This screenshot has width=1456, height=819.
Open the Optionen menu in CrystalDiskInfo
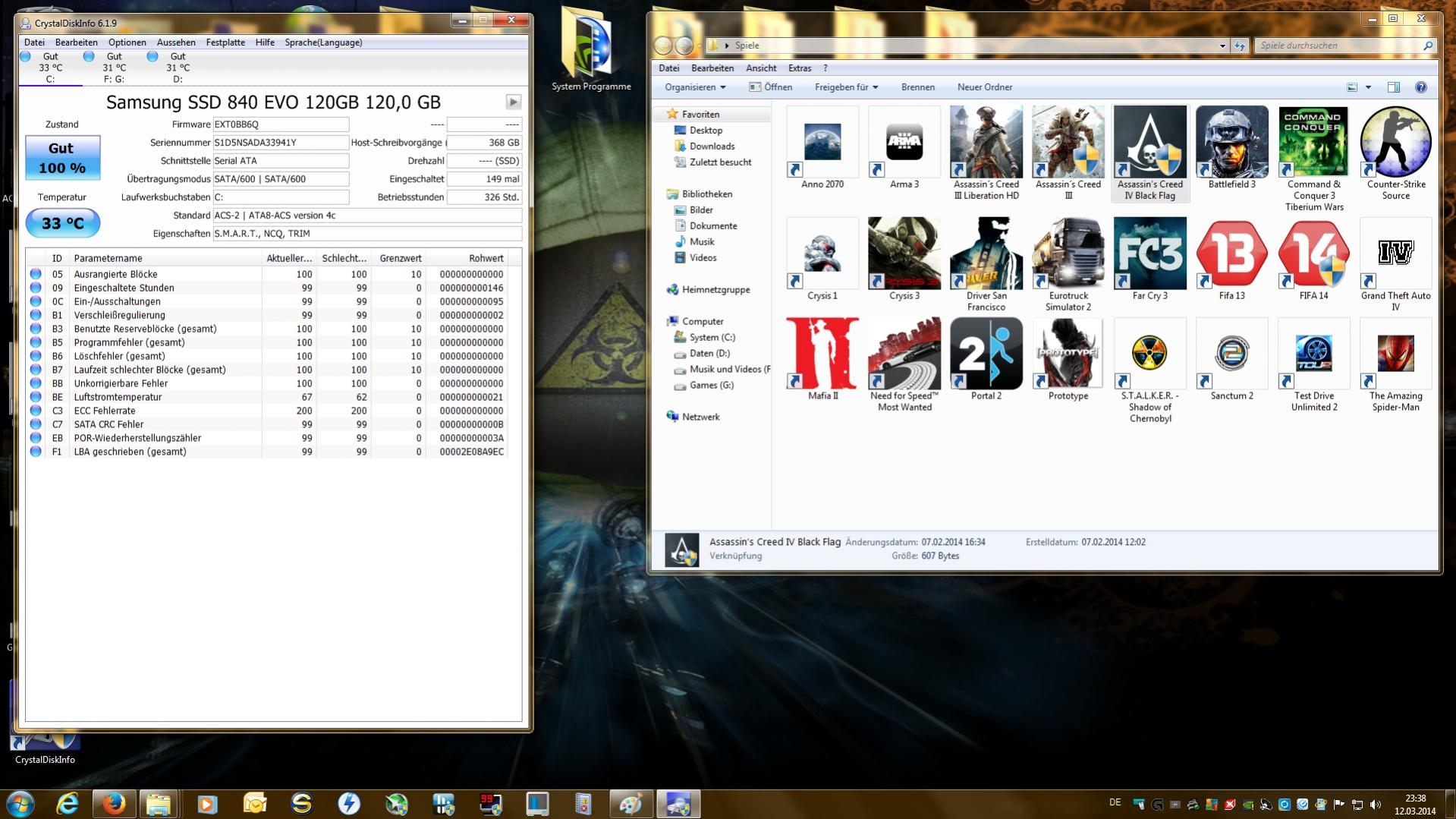(x=127, y=43)
